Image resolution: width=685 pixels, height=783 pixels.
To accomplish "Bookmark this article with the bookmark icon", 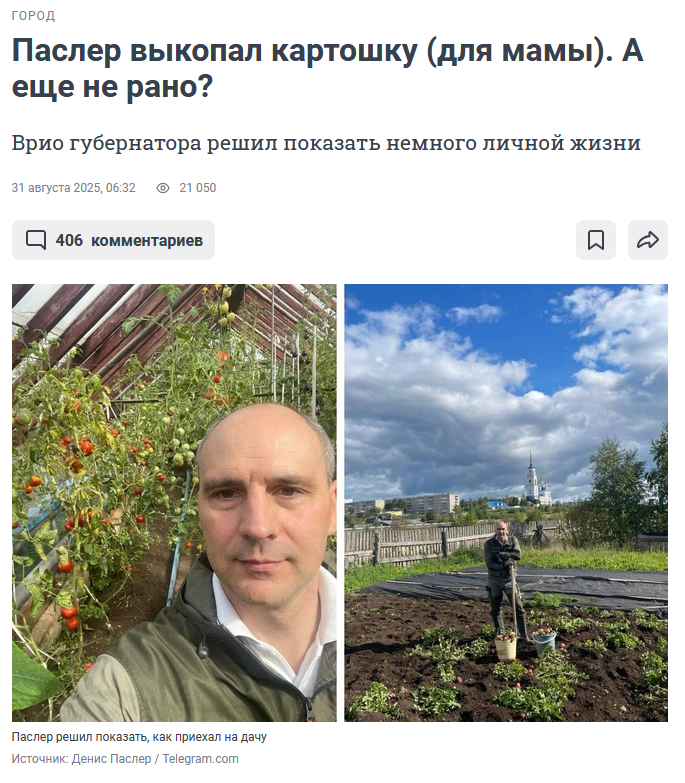I will (x=596, y=240).
